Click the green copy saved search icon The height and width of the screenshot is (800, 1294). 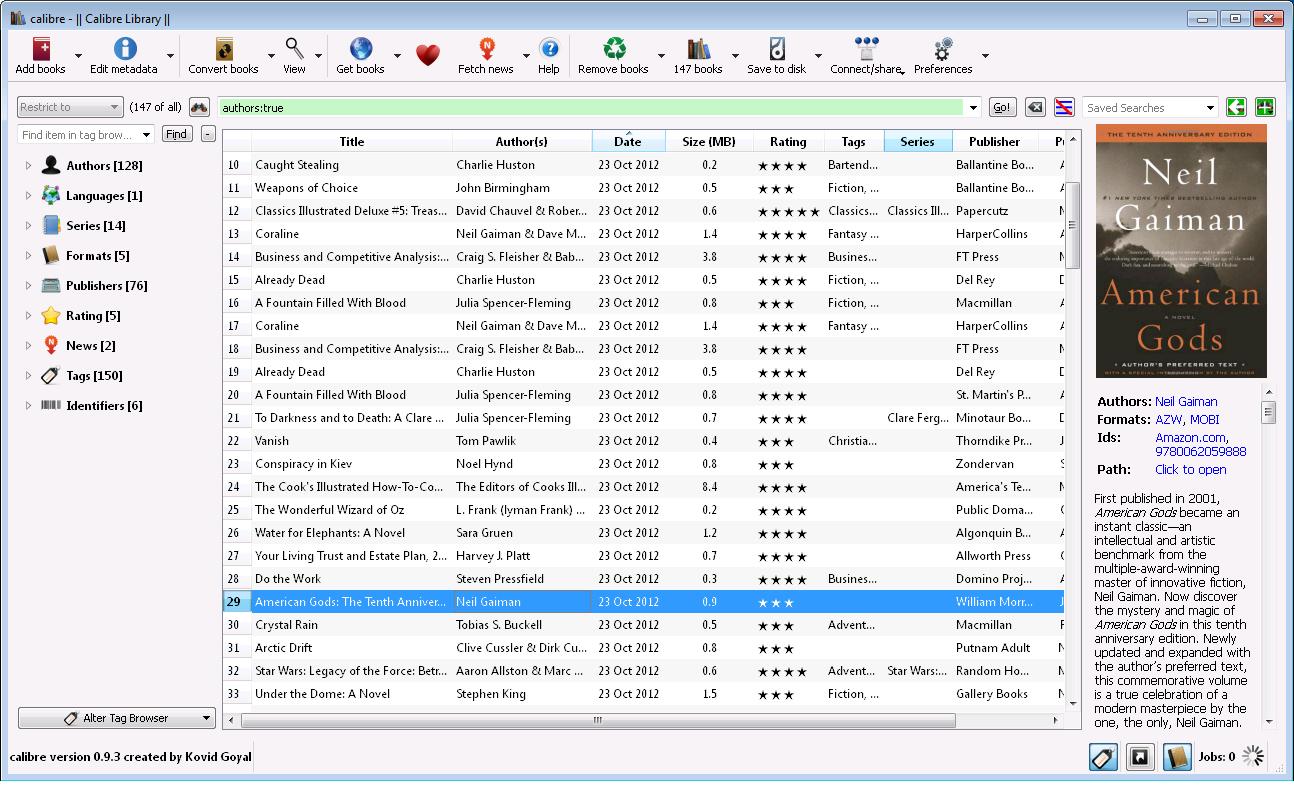point(1236,107)
